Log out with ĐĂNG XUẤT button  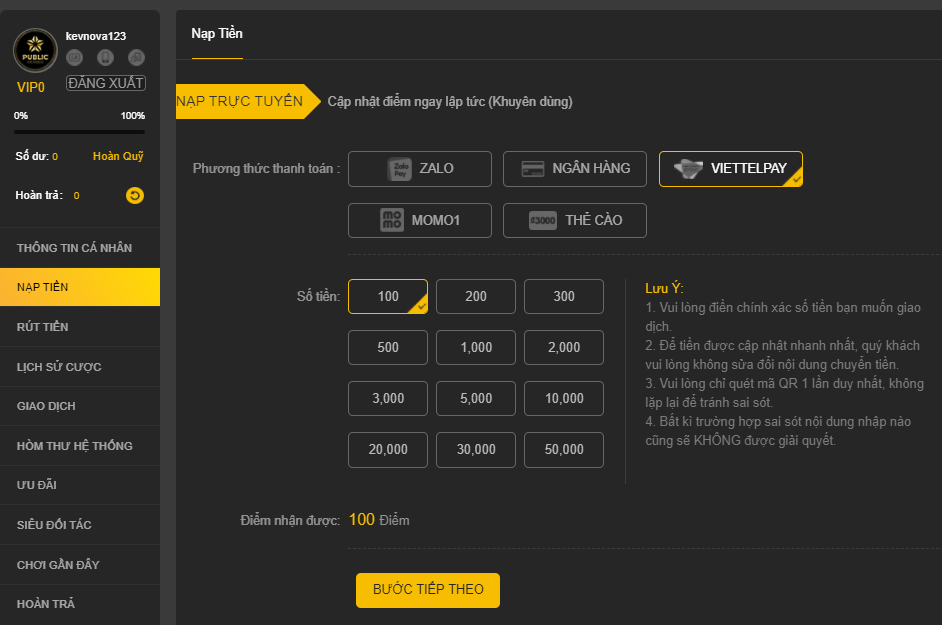[106, 83]
